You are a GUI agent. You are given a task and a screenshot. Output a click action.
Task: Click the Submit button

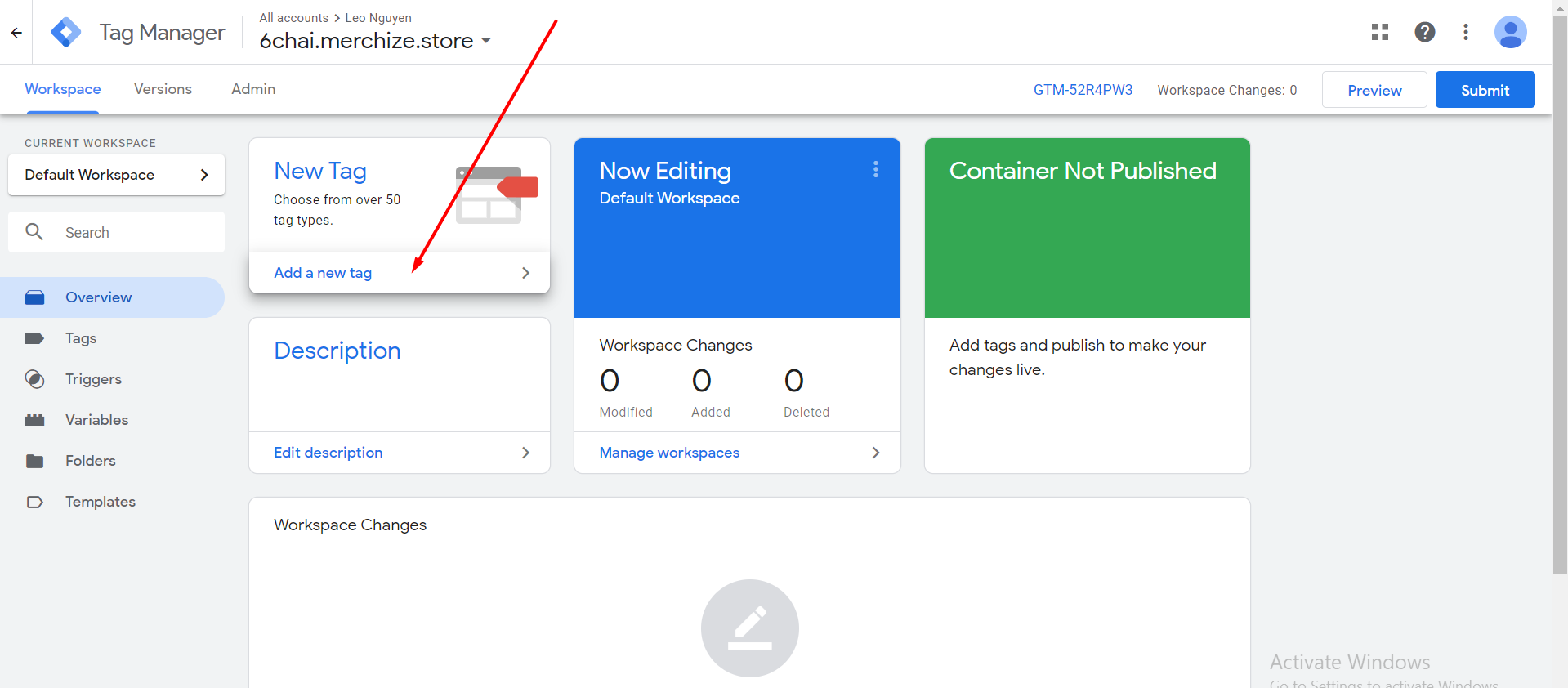(x=1485, y=90)
